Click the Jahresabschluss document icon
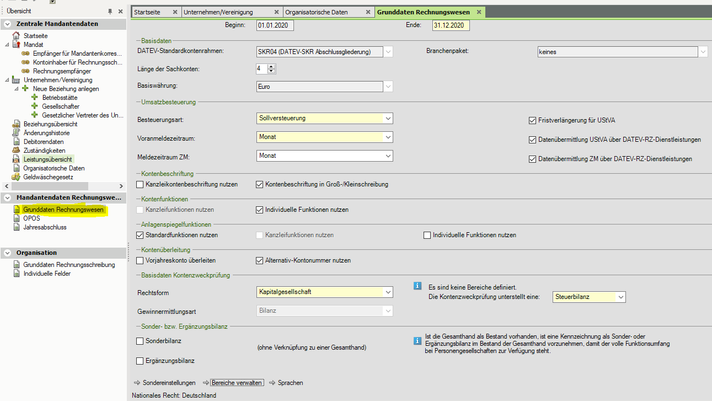The image size is (712, 401). pos(17,227)
